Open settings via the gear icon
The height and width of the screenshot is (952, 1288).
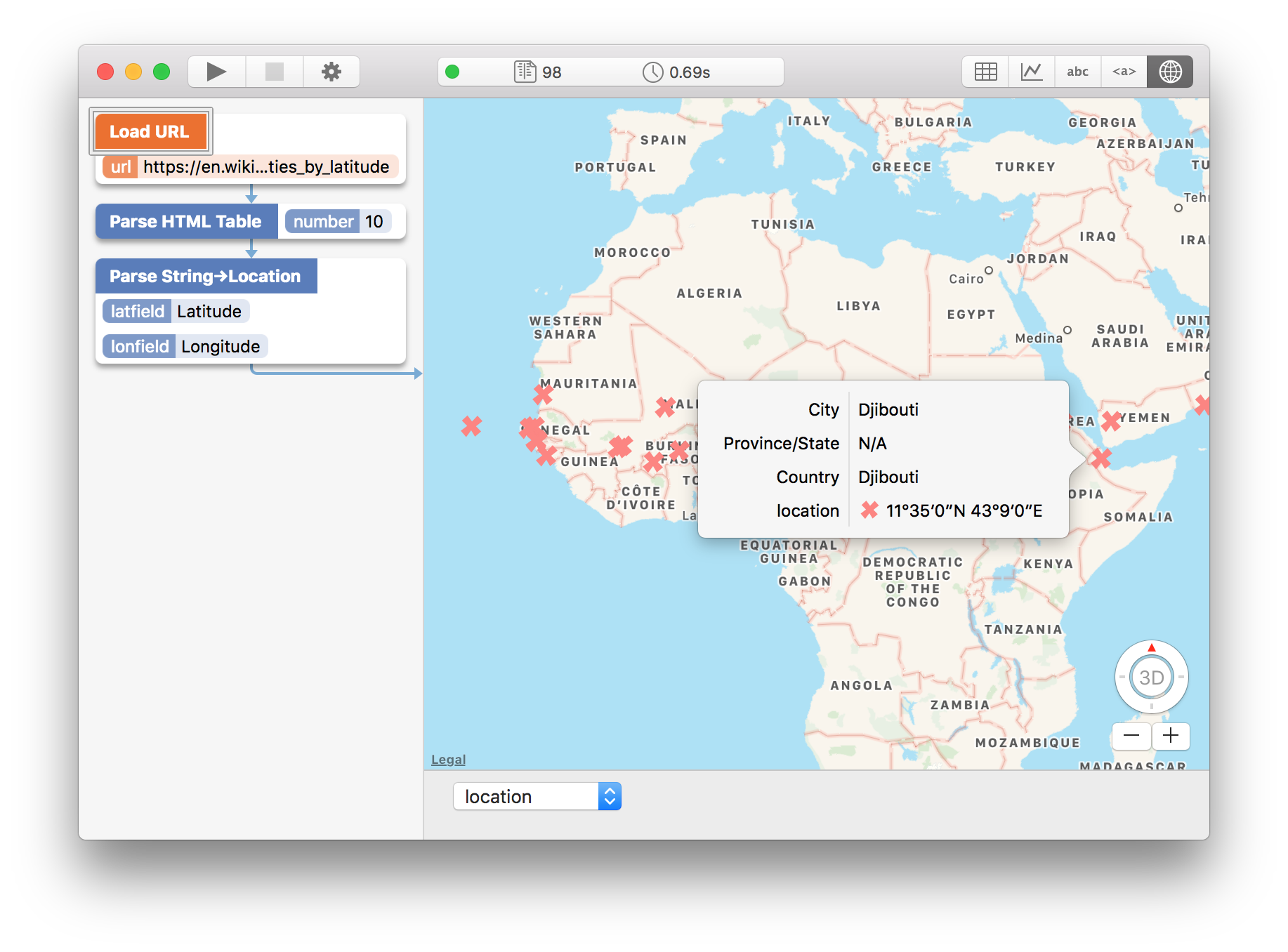click(331, 72)
